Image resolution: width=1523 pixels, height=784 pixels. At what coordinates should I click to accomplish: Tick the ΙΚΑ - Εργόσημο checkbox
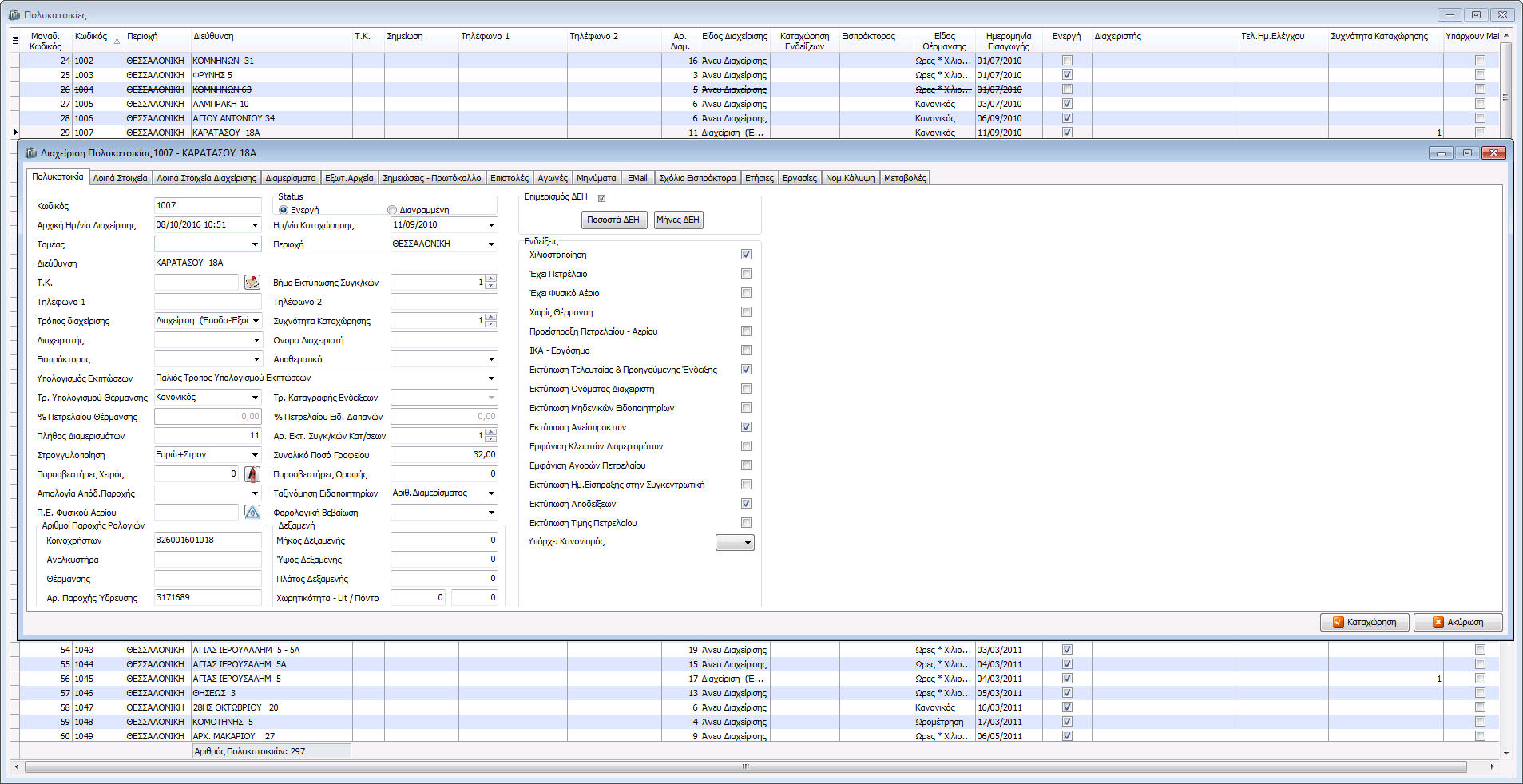(x=746, y=350)
